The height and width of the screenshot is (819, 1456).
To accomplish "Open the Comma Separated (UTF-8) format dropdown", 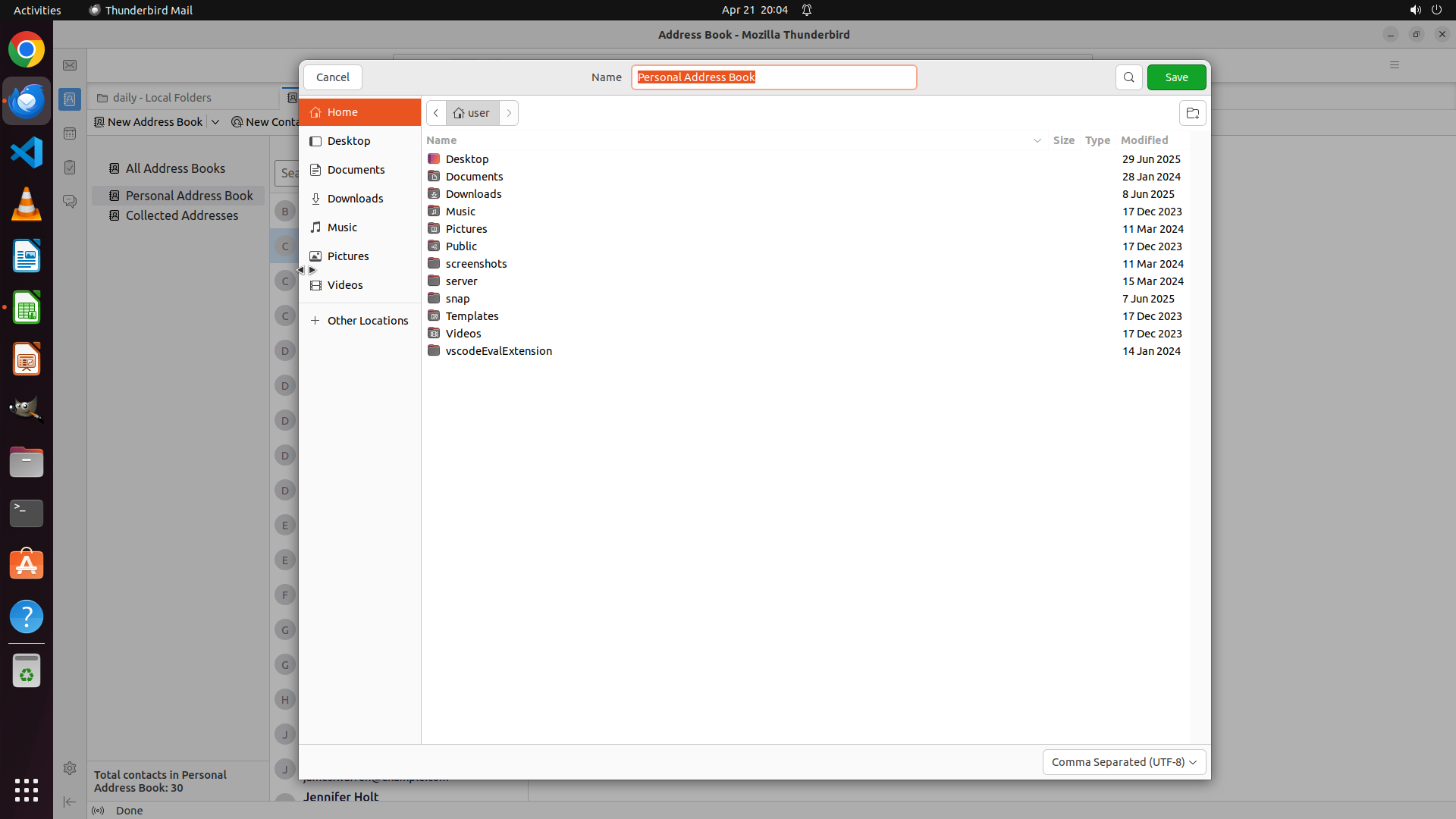I will (x=1123, y=762).
